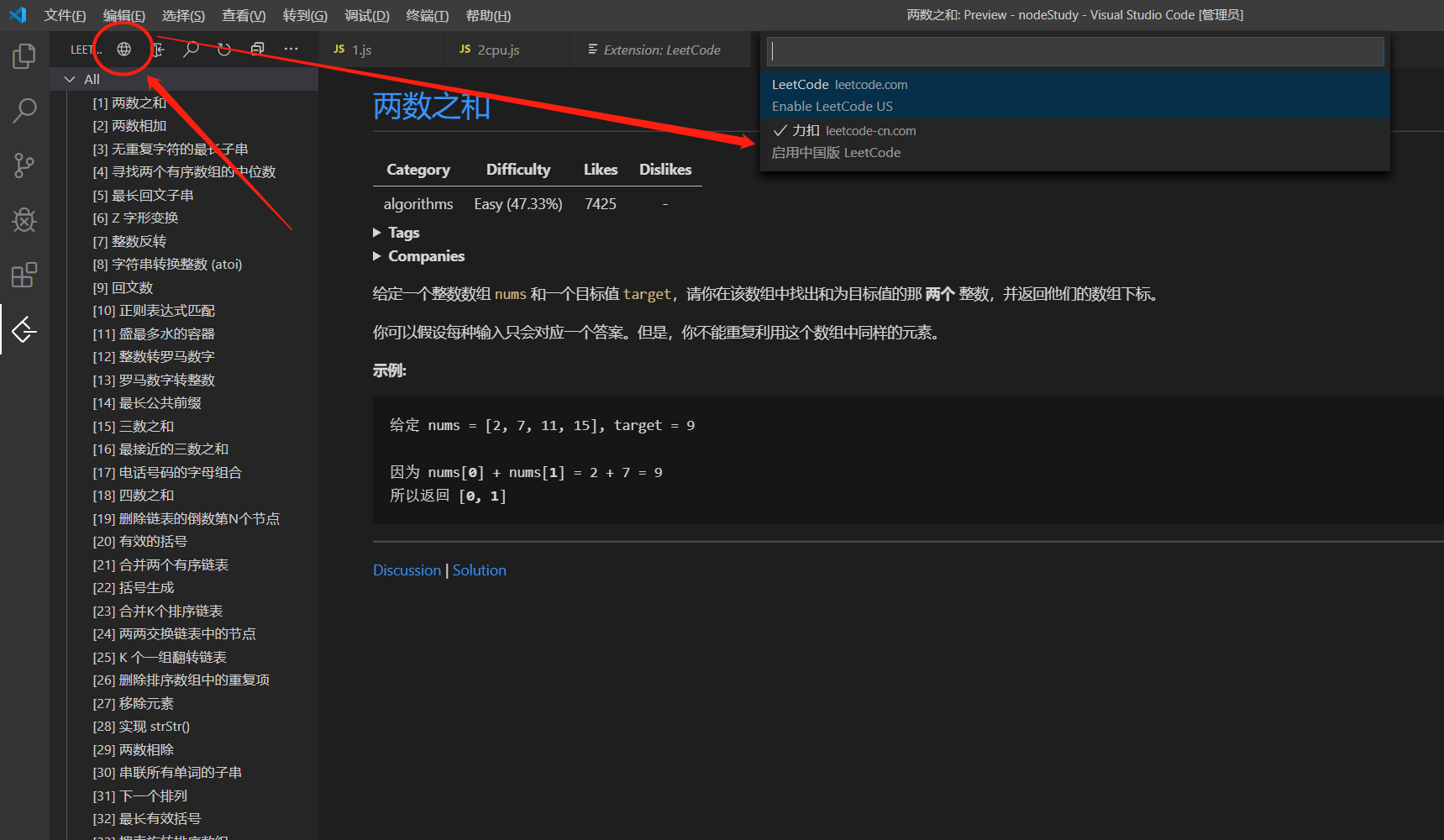The image size is (1444, 840).
Task: Open problem [21] 合并两个有序链表
Action: point(160,564)
